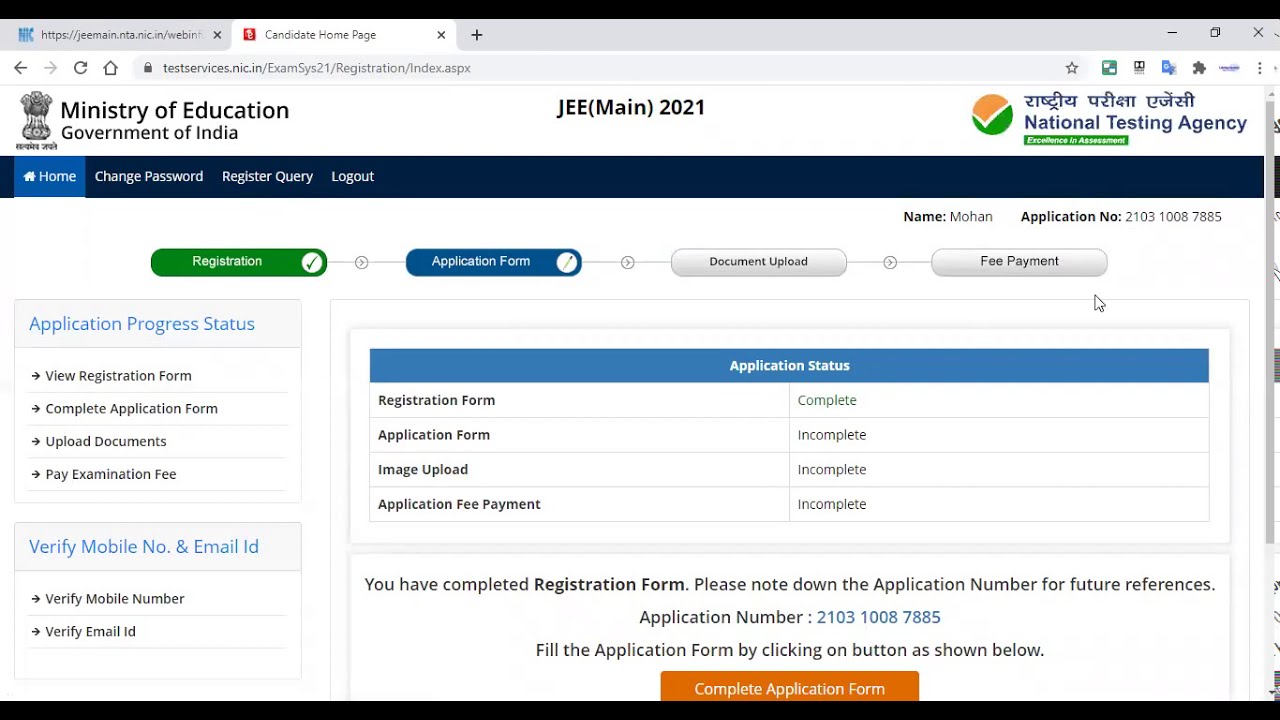Open browser home page via home icon
Screen dimensions: 1280x720
tap(110, 68)
